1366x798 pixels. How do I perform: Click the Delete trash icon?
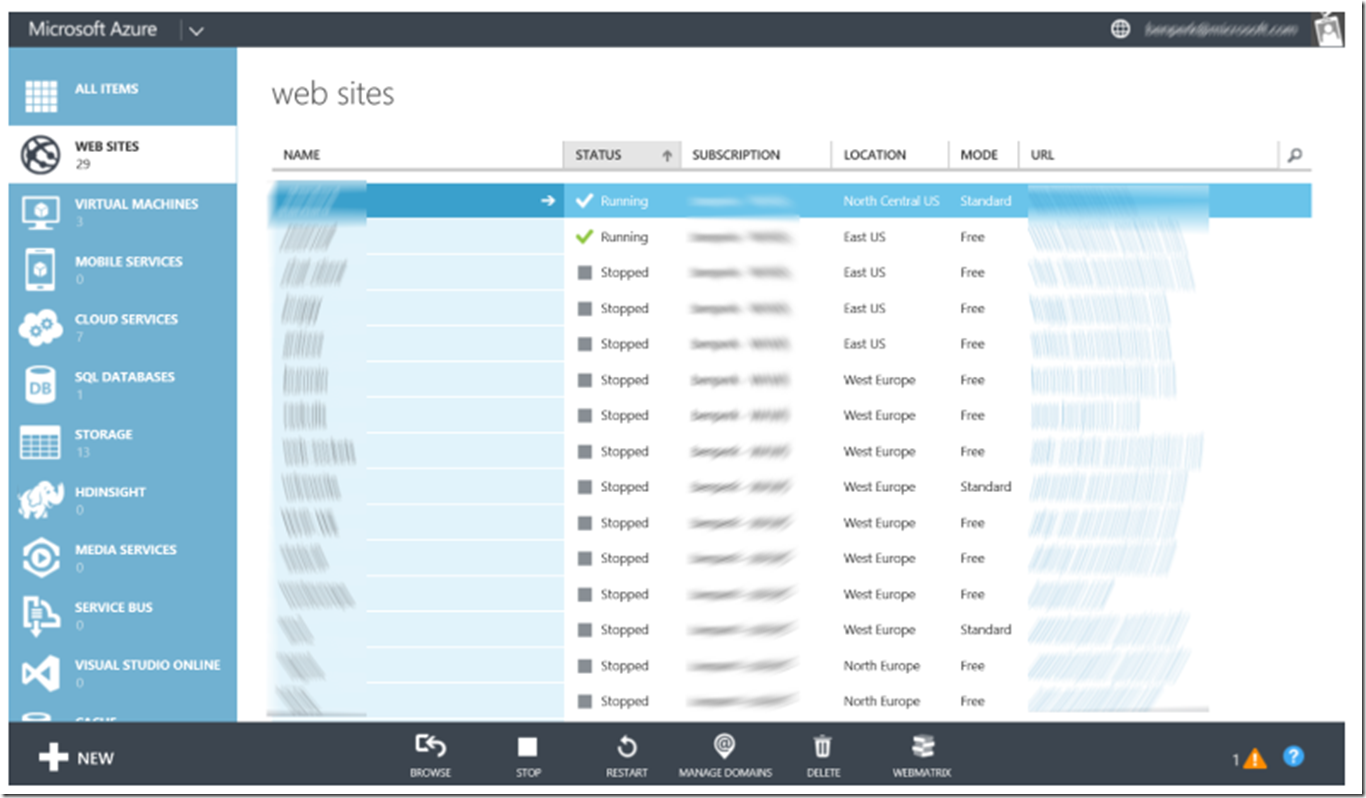[x=823, y=746]
